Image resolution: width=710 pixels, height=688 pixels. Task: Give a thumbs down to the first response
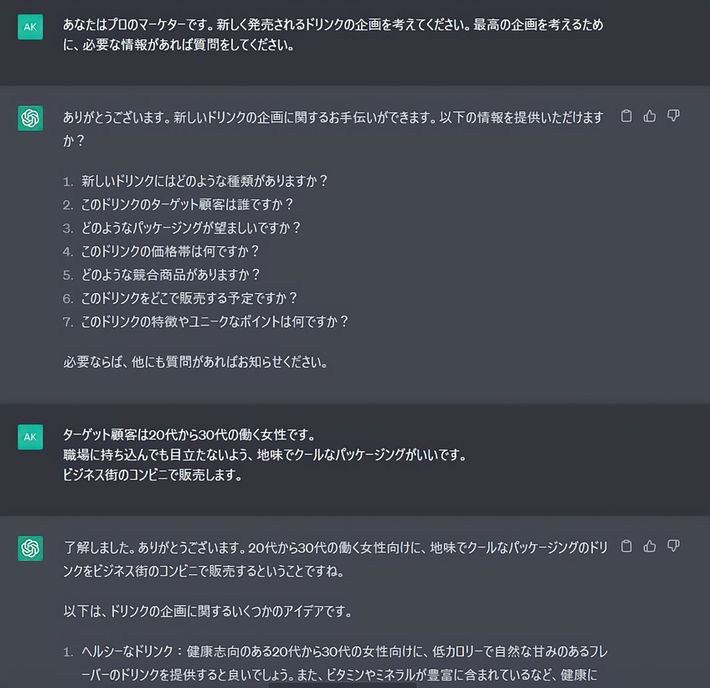673,116
